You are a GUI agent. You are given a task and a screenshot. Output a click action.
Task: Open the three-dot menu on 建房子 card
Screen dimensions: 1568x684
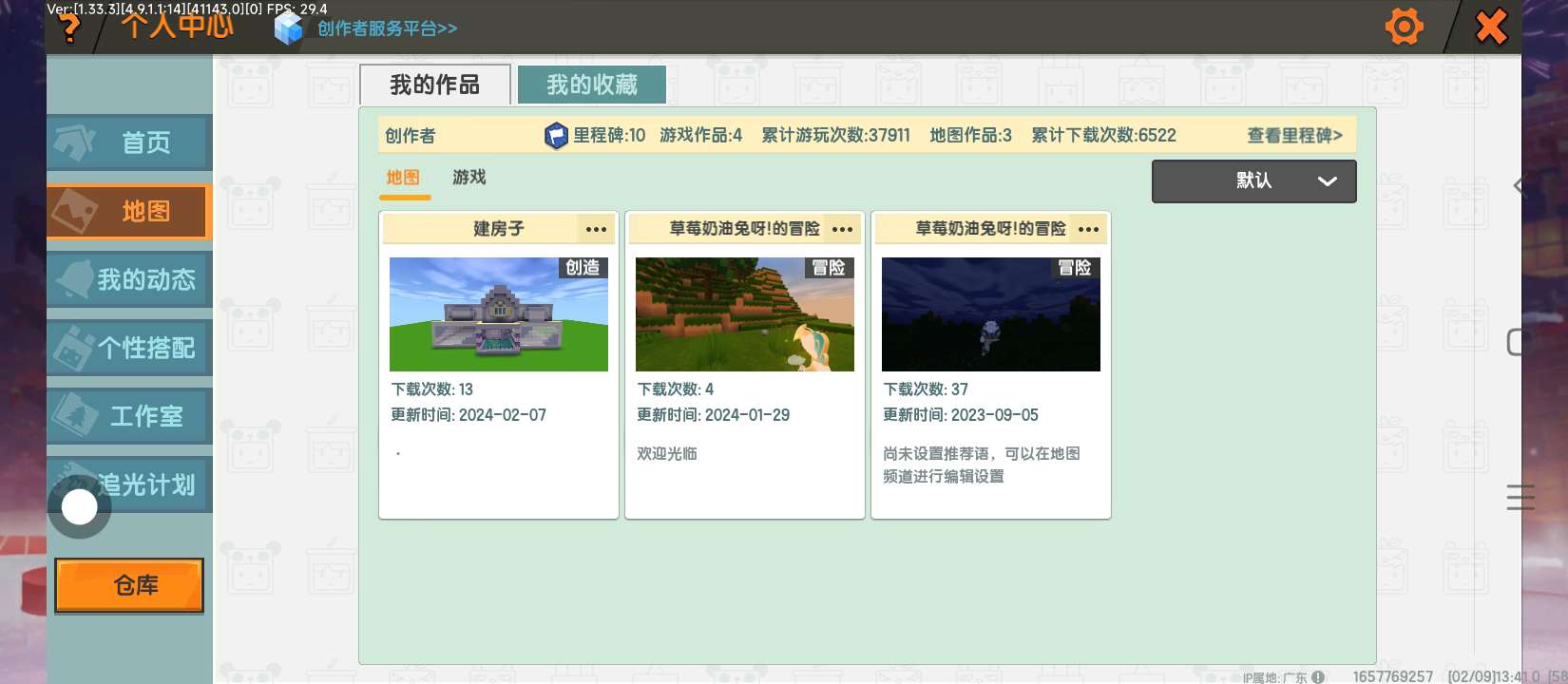pyautogui.click(x=596, y=229)
